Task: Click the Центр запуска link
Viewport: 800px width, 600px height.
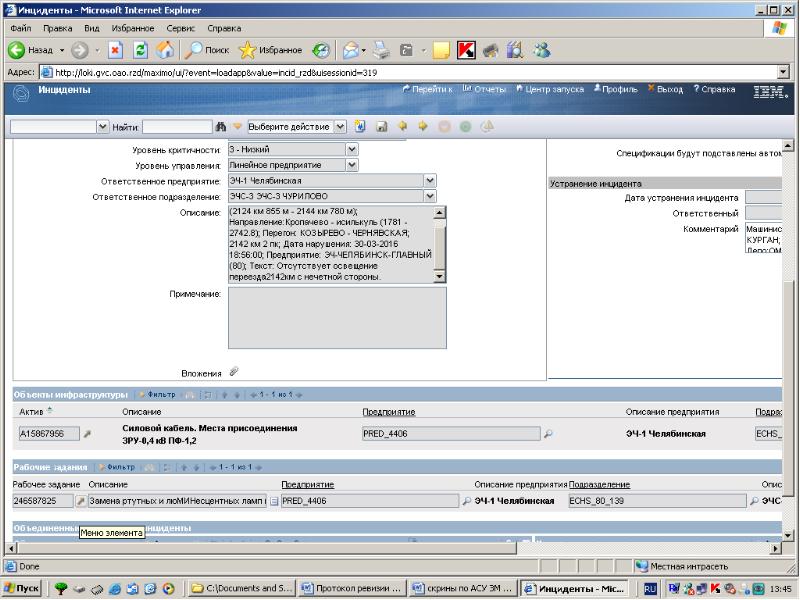Action: (550, 89)
